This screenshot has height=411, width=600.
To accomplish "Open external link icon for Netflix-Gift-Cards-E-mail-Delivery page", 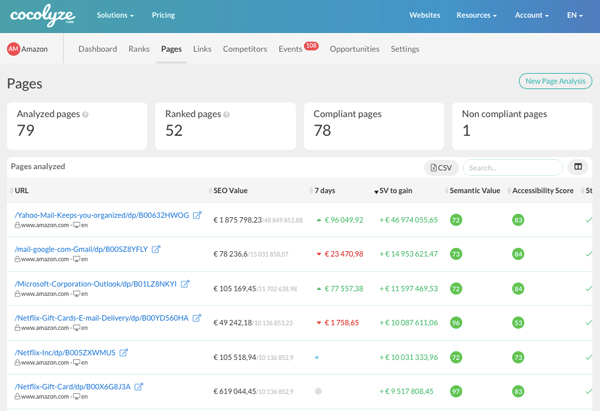I will pos(197,318).
